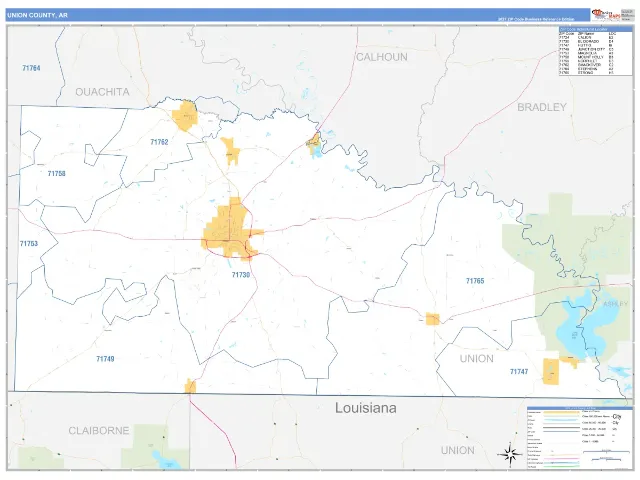Screen dimensions: 640x480
Task: Click the "UNION COUNTY, AR" title
Action: coord(38,15)
